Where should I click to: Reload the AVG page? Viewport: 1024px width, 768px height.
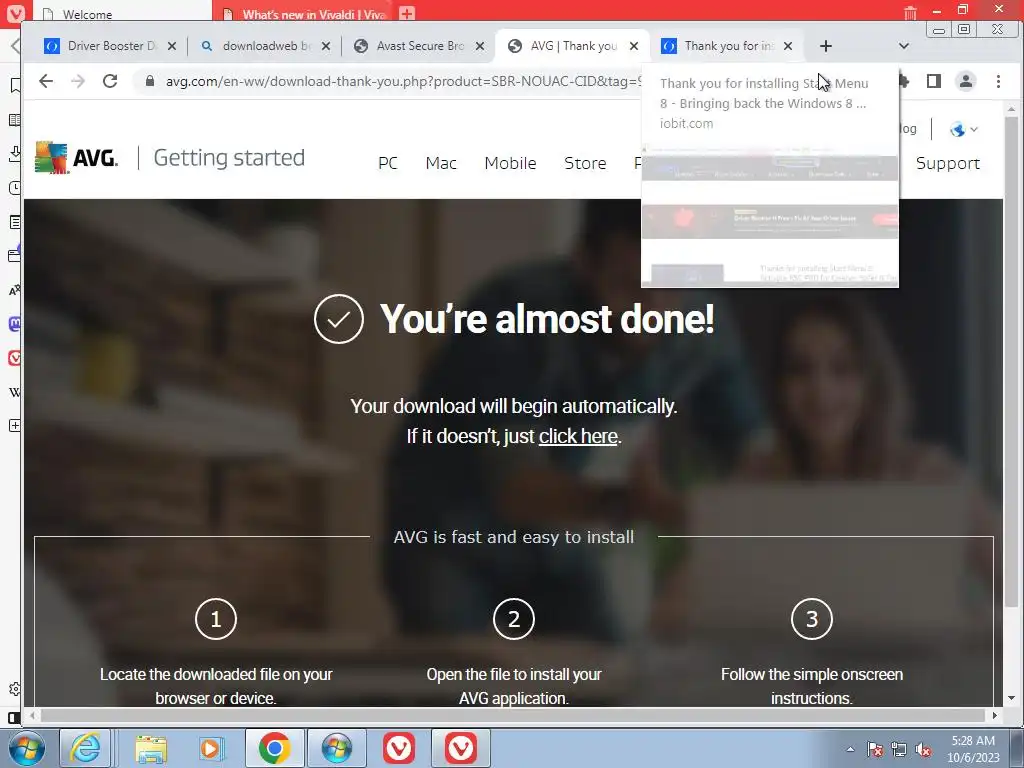pyautogui.click(x=110, y=81)
